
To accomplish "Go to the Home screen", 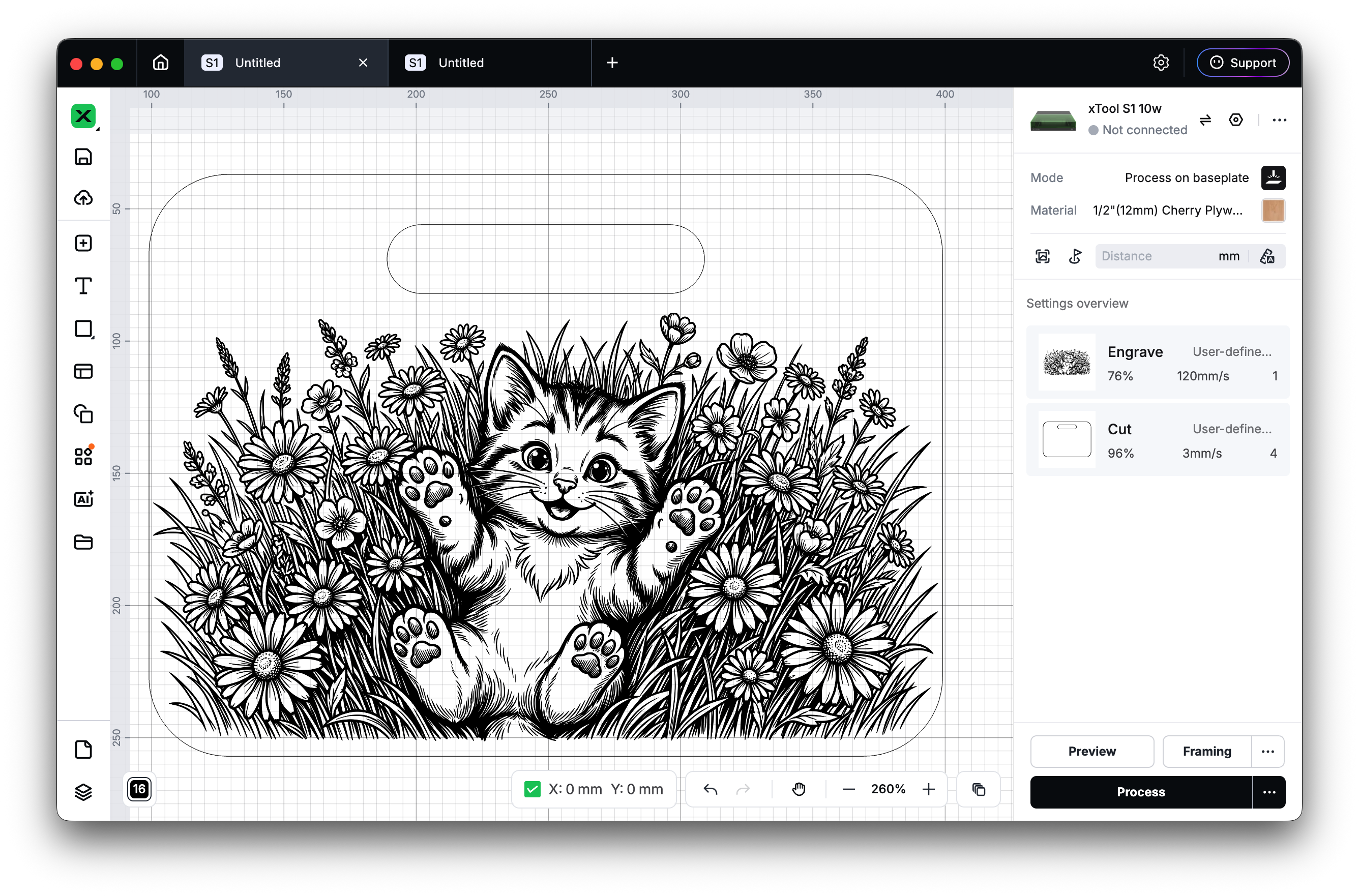I will click(161, 62).
